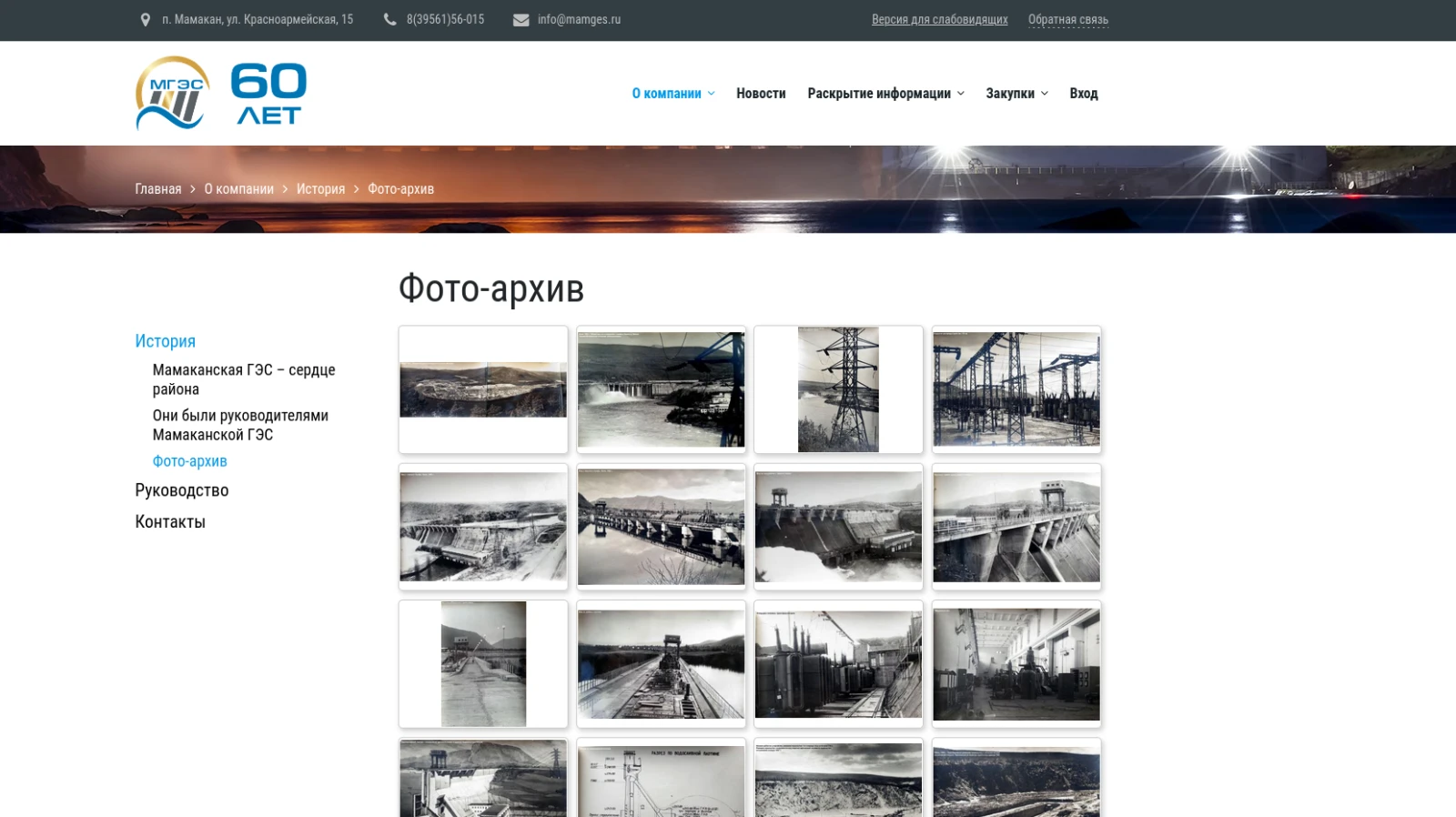Screen dimensions: 1456x817
Task: Open second thumbnail in second row with reflection
Action: [661, 527]
